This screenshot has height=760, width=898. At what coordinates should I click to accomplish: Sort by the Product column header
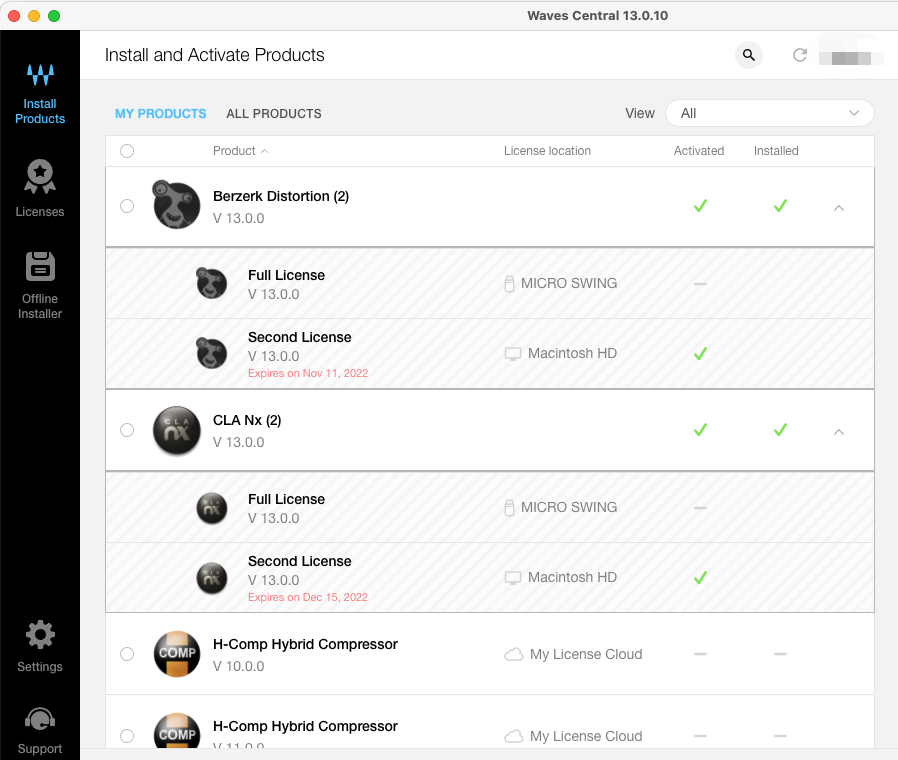pos(241,151)
